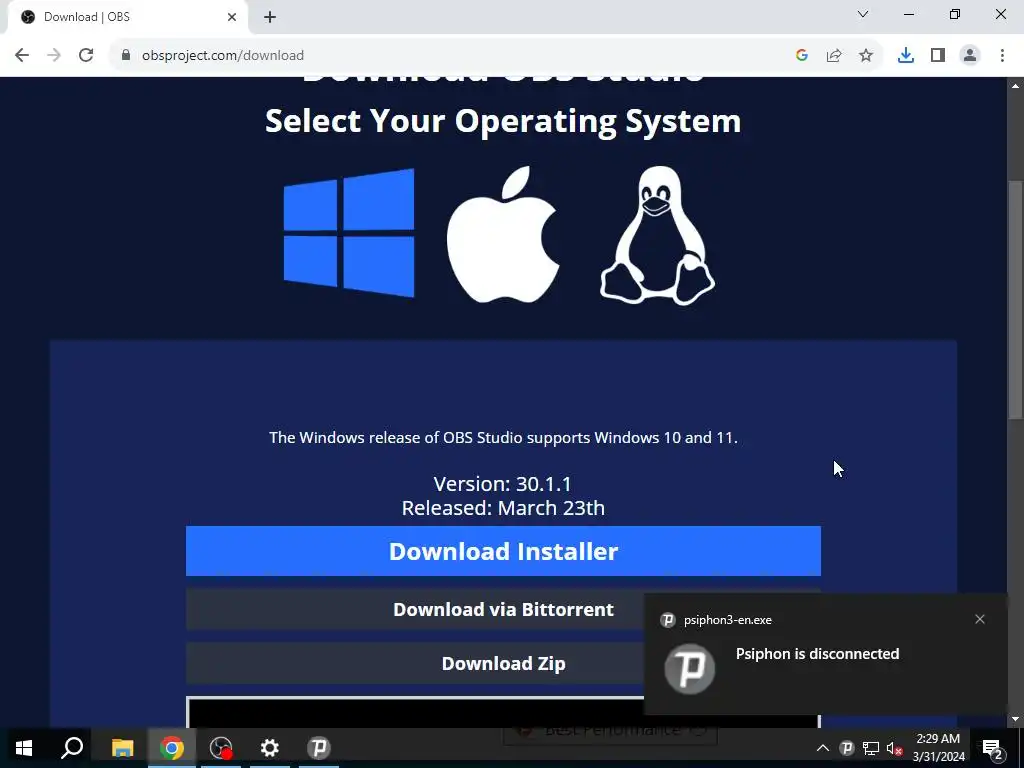This screenshot has width=1024, height=768.
Task: Open the clock showing 2:29 AM
Action: pos(938,748)
